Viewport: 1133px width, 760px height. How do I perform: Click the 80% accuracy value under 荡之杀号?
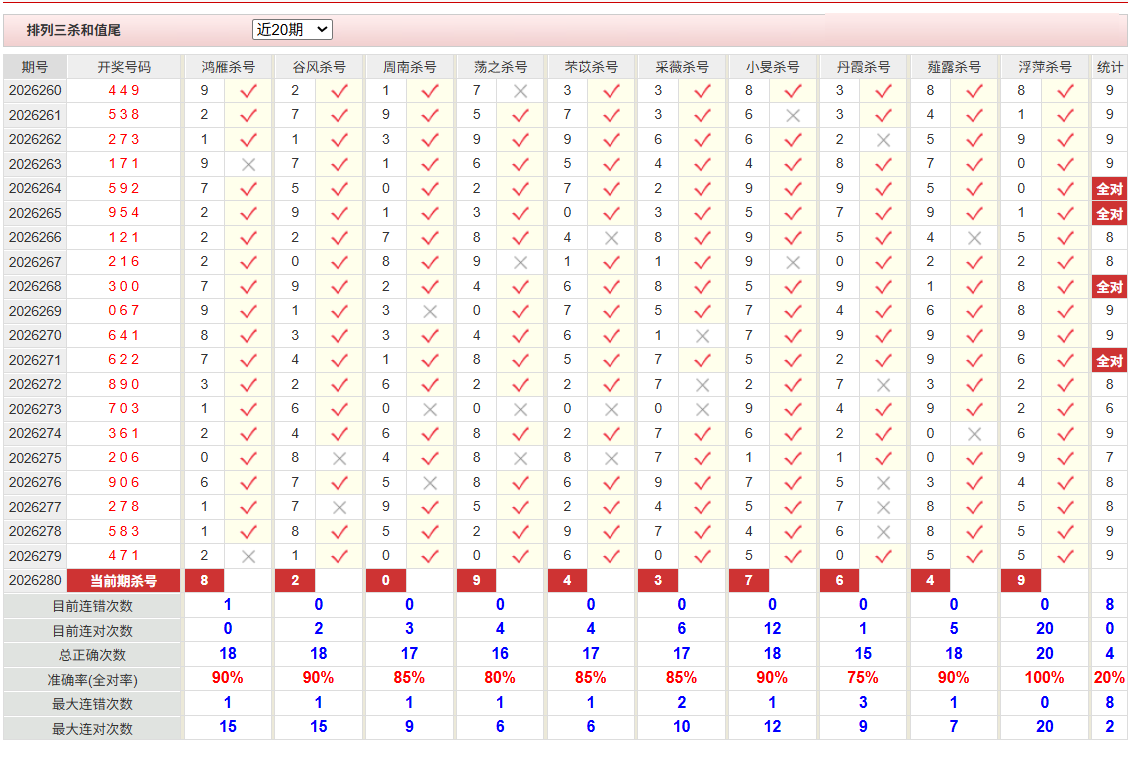tap(500, 678)
